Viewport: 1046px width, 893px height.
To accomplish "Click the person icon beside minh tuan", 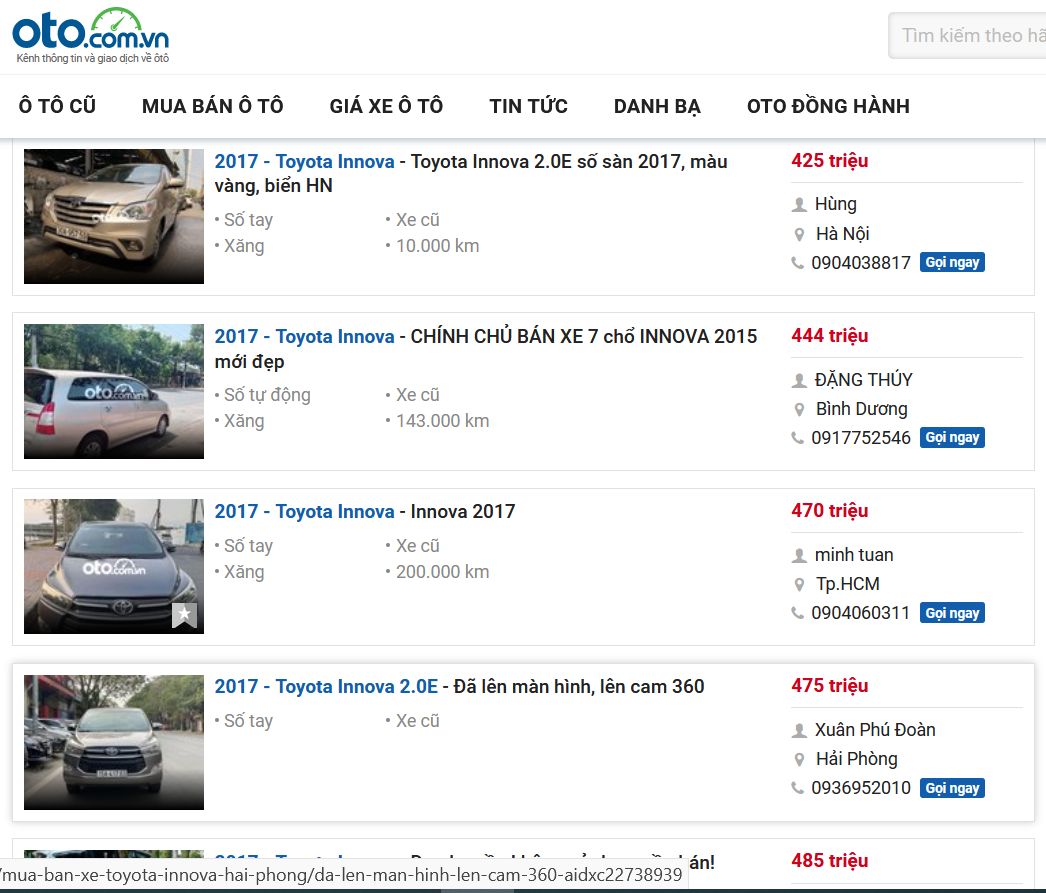I will 799,556.
